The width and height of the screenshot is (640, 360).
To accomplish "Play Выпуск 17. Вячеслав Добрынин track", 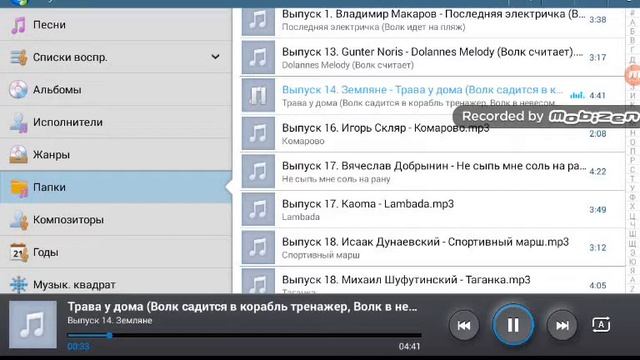I will tap(433, 171).
